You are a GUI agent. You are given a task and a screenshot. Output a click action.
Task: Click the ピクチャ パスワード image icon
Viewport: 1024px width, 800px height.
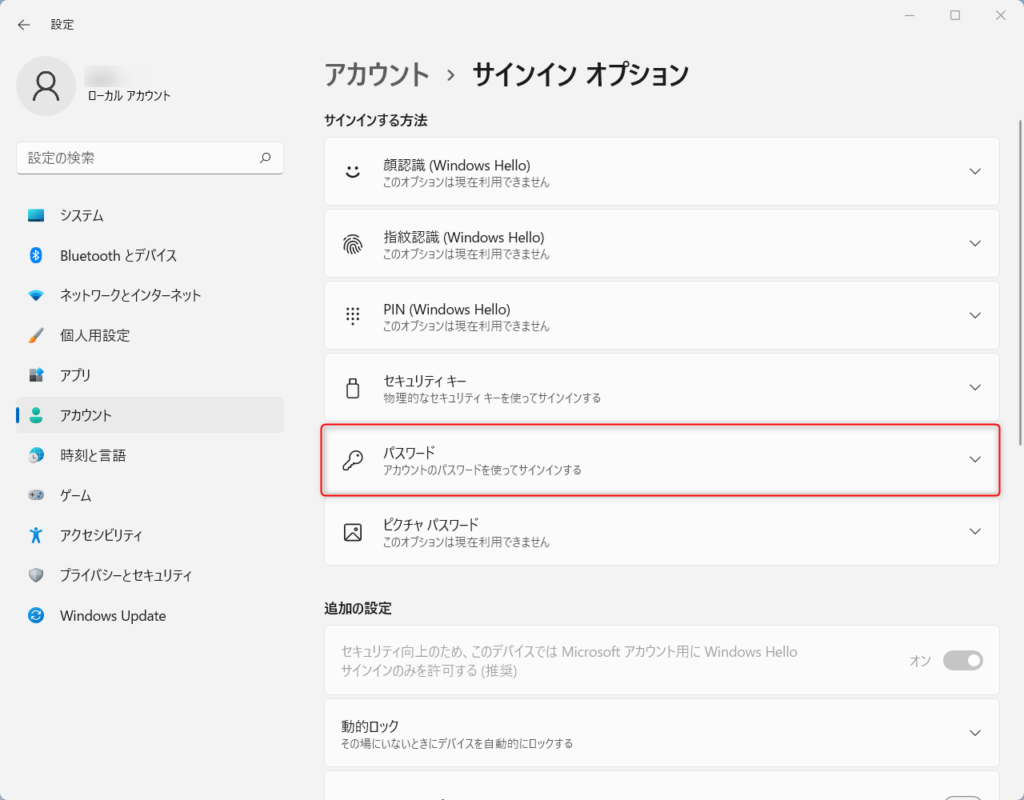coord(353,532)
